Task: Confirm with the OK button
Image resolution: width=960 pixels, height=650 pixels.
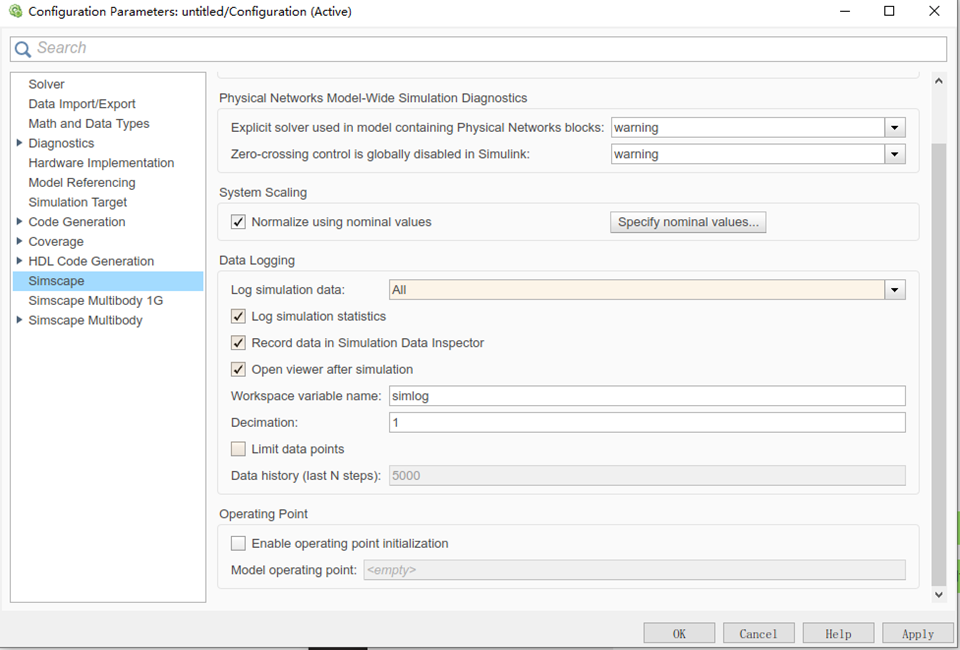Action: (679, 634)
